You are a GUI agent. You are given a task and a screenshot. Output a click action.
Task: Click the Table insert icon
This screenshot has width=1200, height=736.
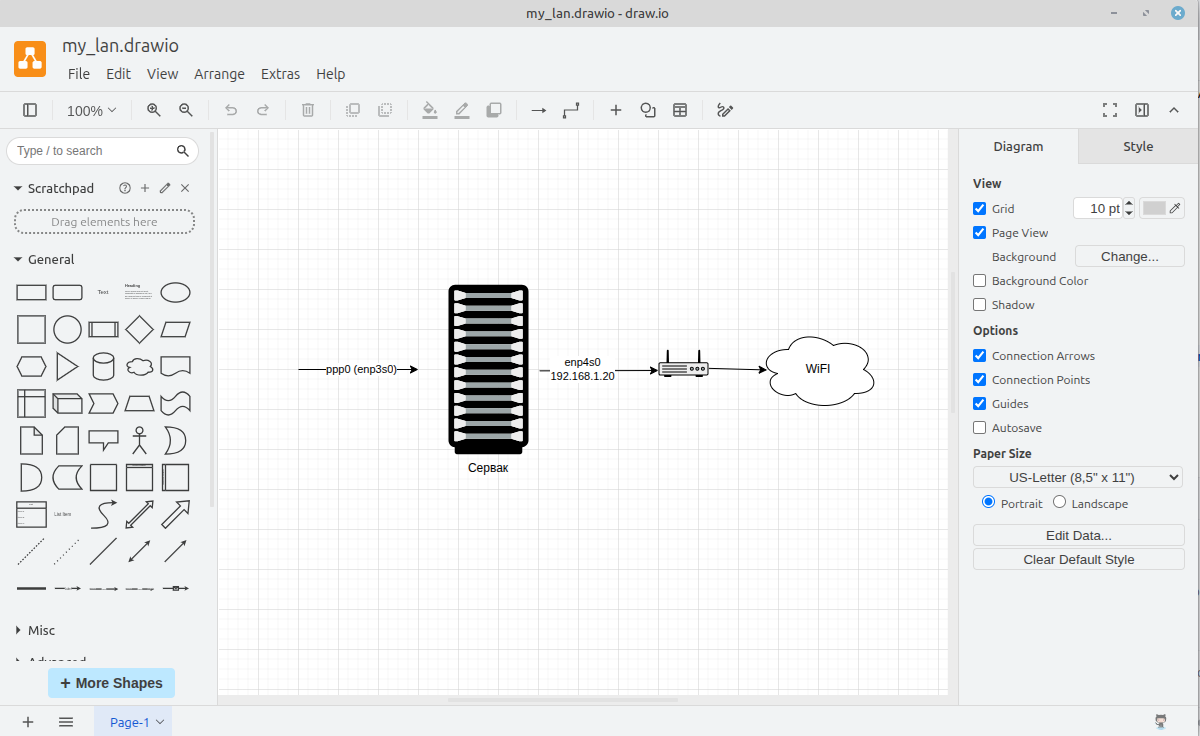coord(680,110)
